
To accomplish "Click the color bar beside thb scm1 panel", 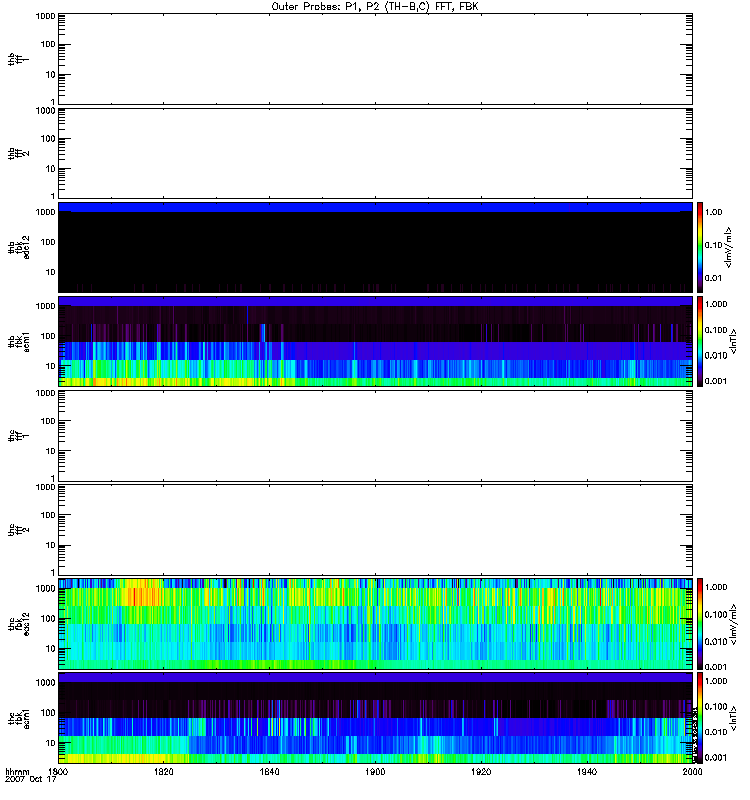I will [701, 341].
